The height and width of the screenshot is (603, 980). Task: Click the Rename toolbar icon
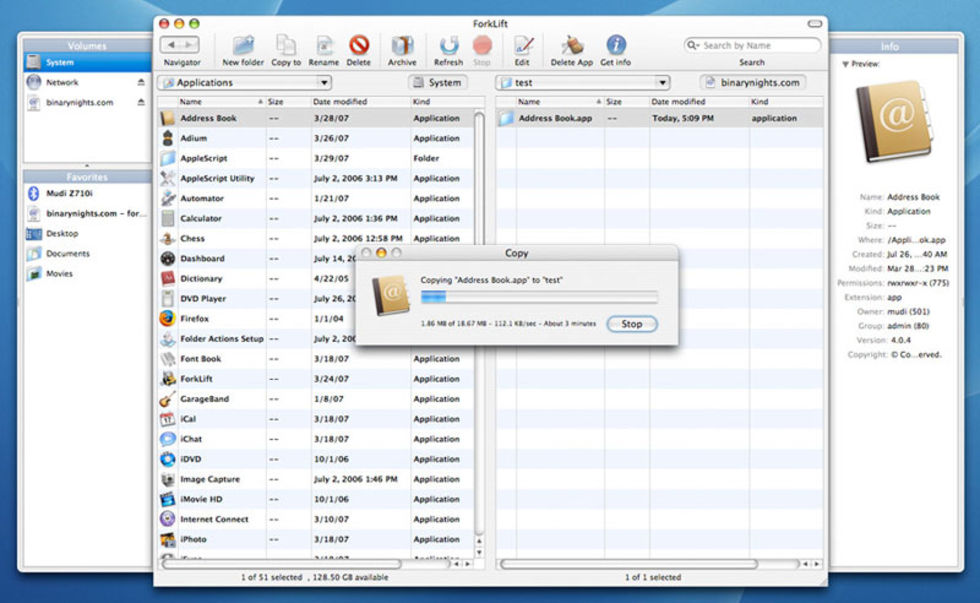(x=324, y=46)
